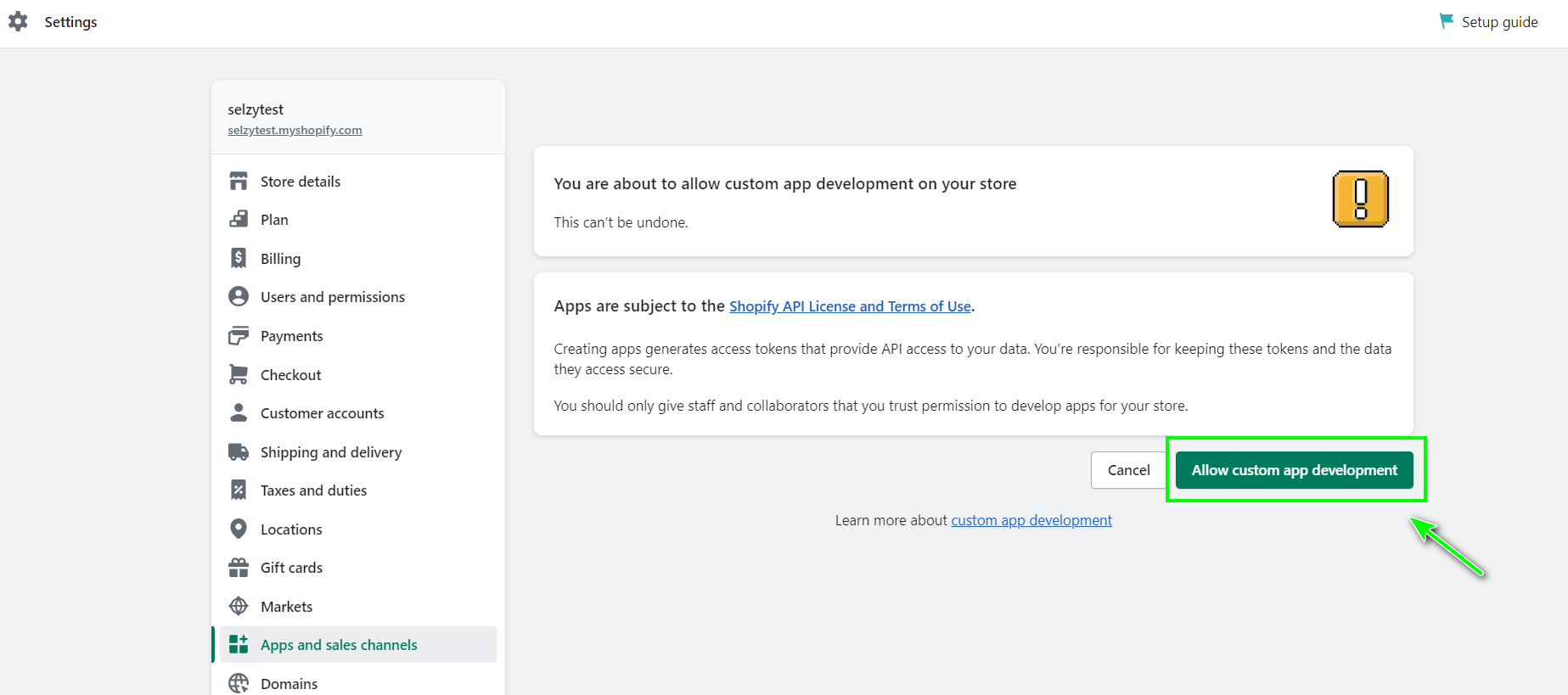Click the Locations pin icon
Image resolution: width=1568 pixels, height=695 pixels.
coord(239,529)
